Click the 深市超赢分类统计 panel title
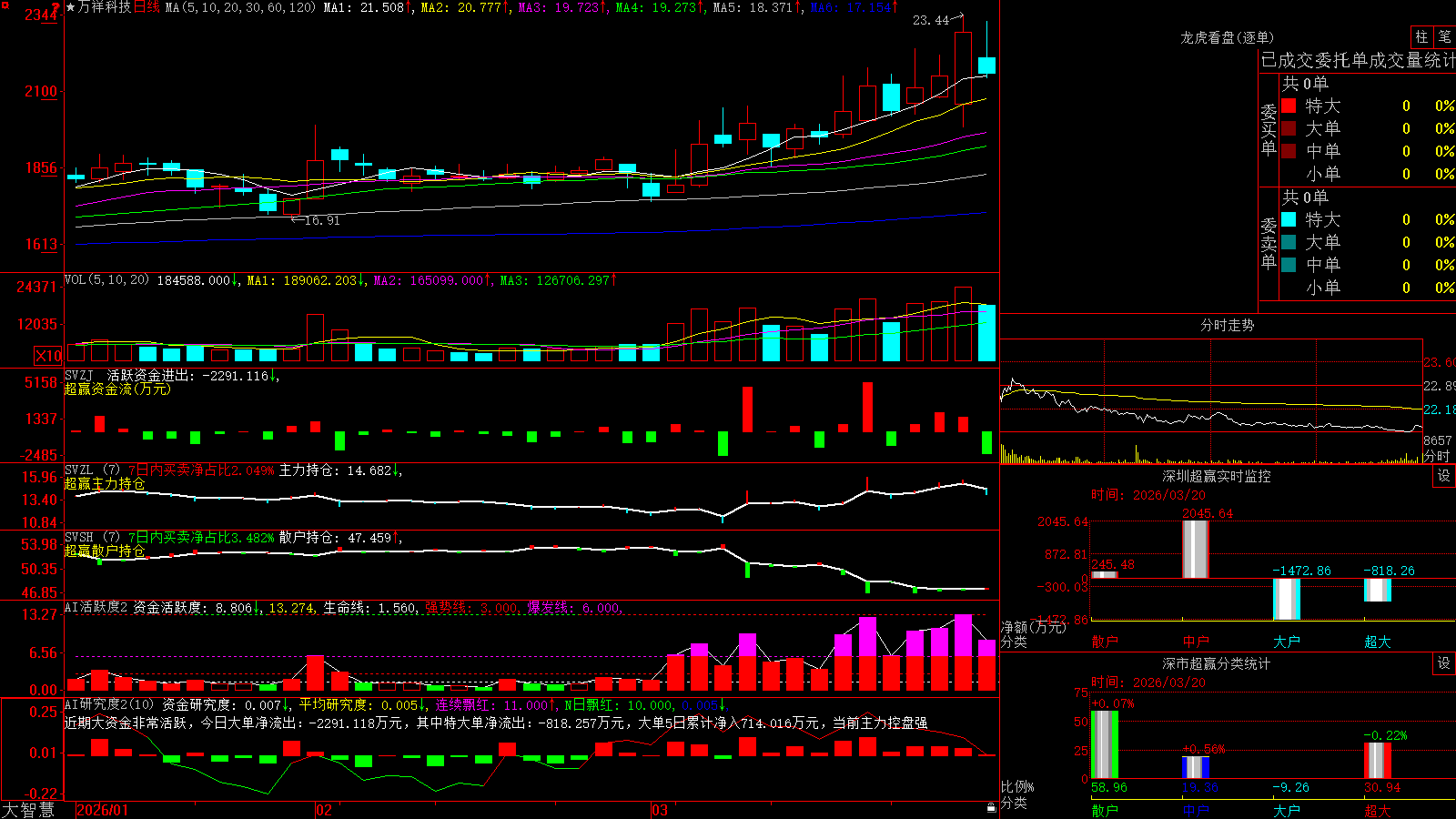Image resolution: width=1456 pixels, height=819 pixels. pos(1216,663)
